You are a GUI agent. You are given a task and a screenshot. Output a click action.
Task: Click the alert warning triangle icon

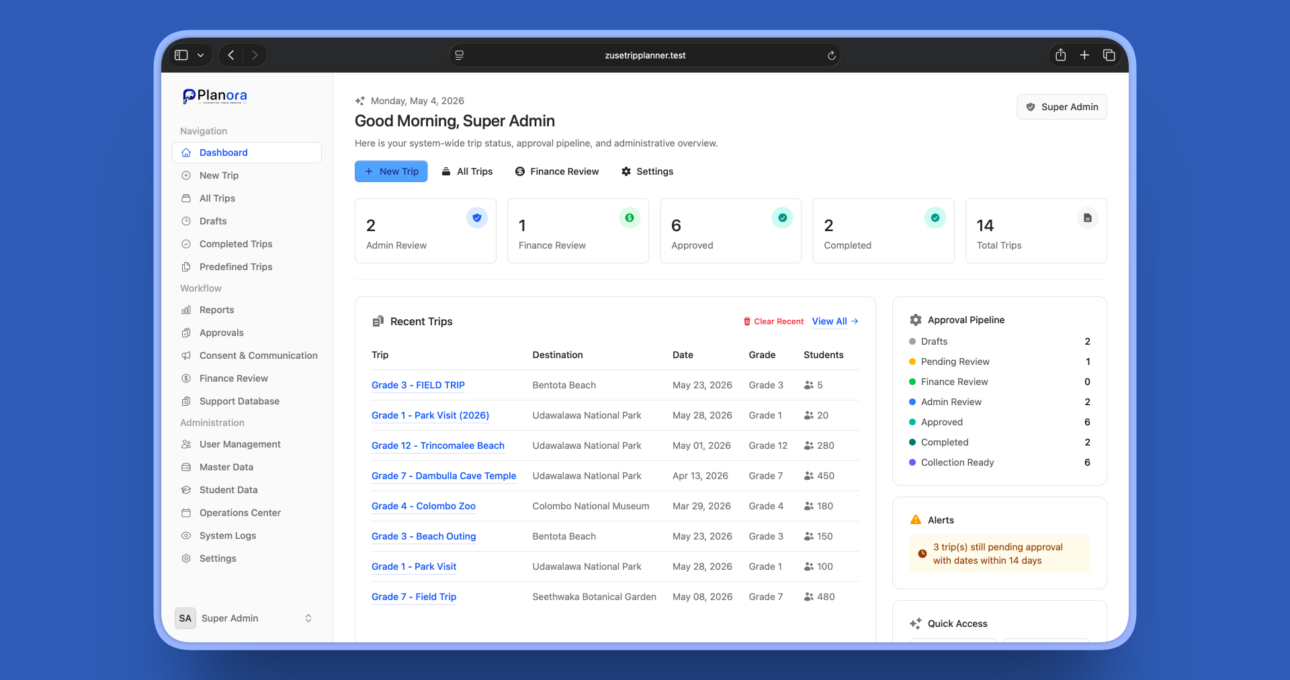(x=916, y=520)
